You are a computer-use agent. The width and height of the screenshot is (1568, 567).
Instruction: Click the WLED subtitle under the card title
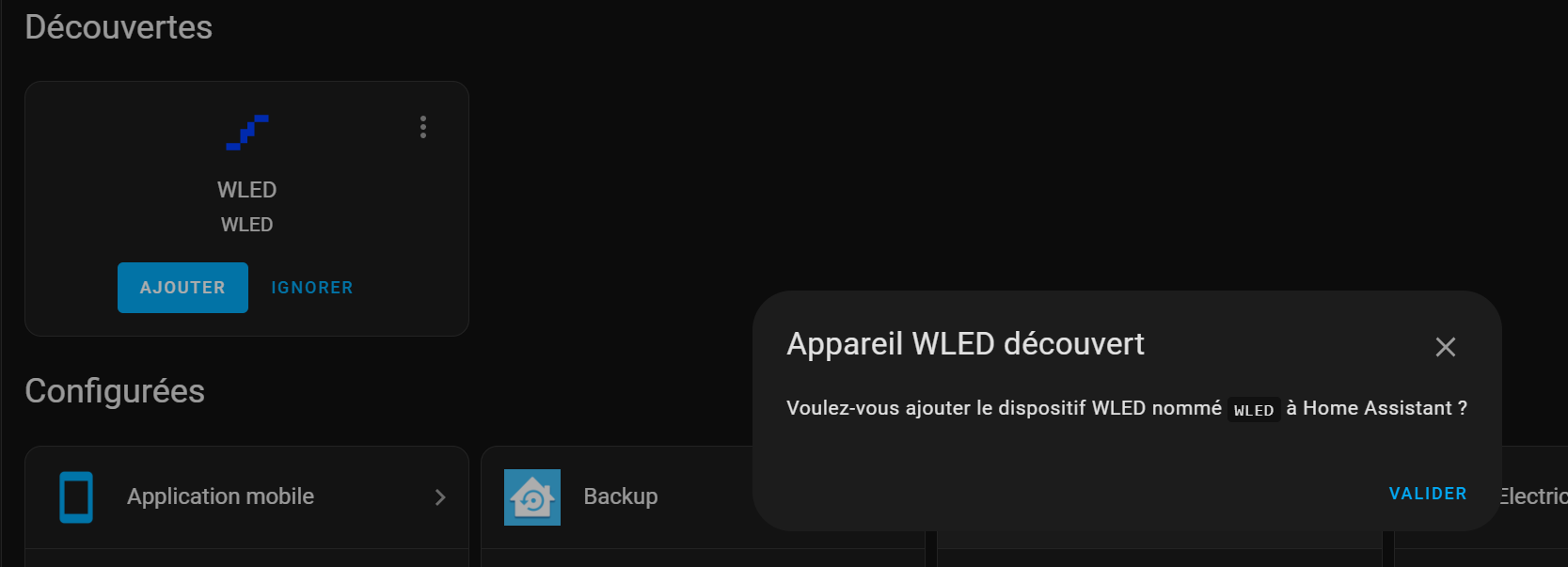click(246, 225)
